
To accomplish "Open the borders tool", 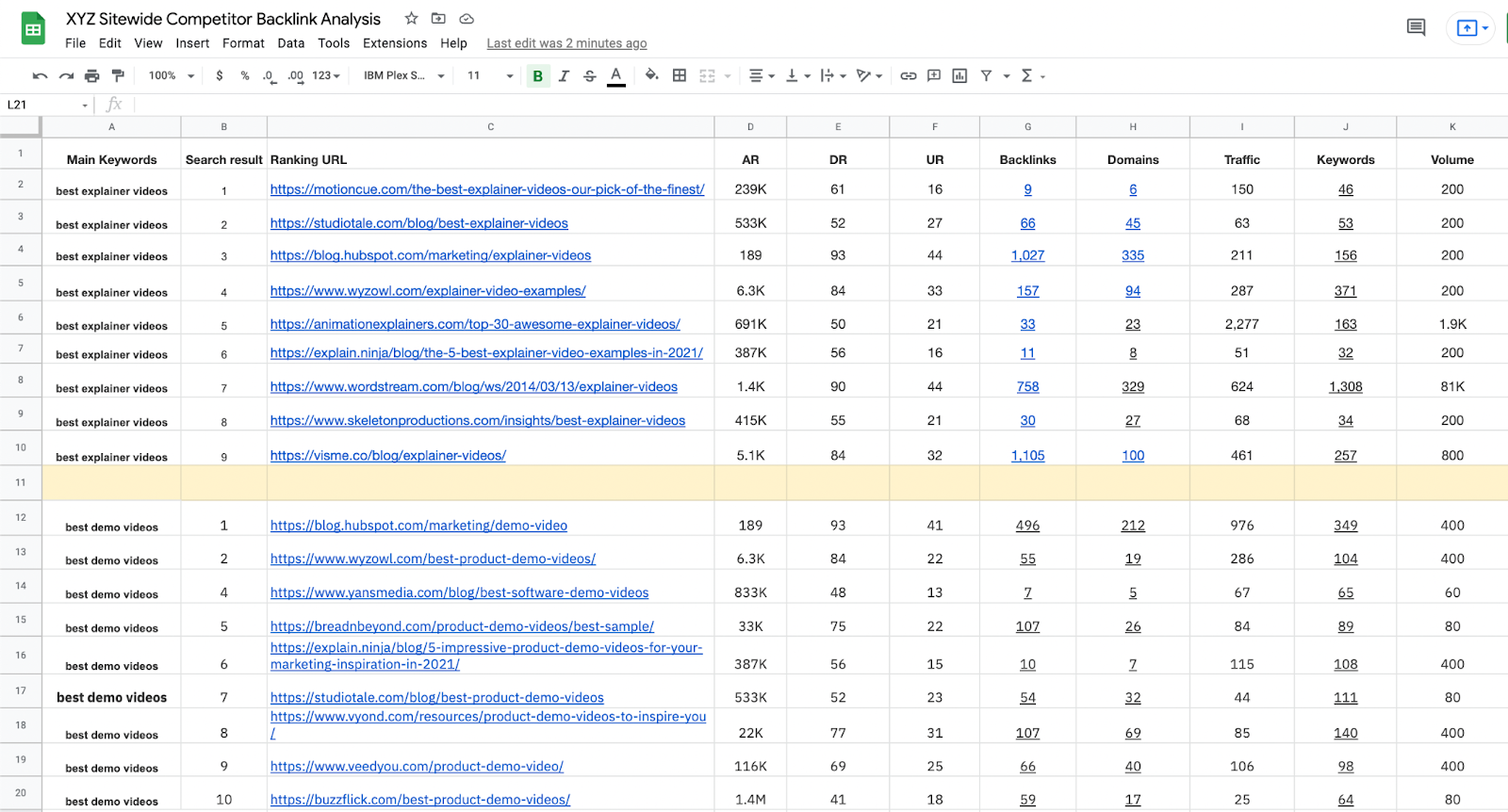I will [679, 75].
